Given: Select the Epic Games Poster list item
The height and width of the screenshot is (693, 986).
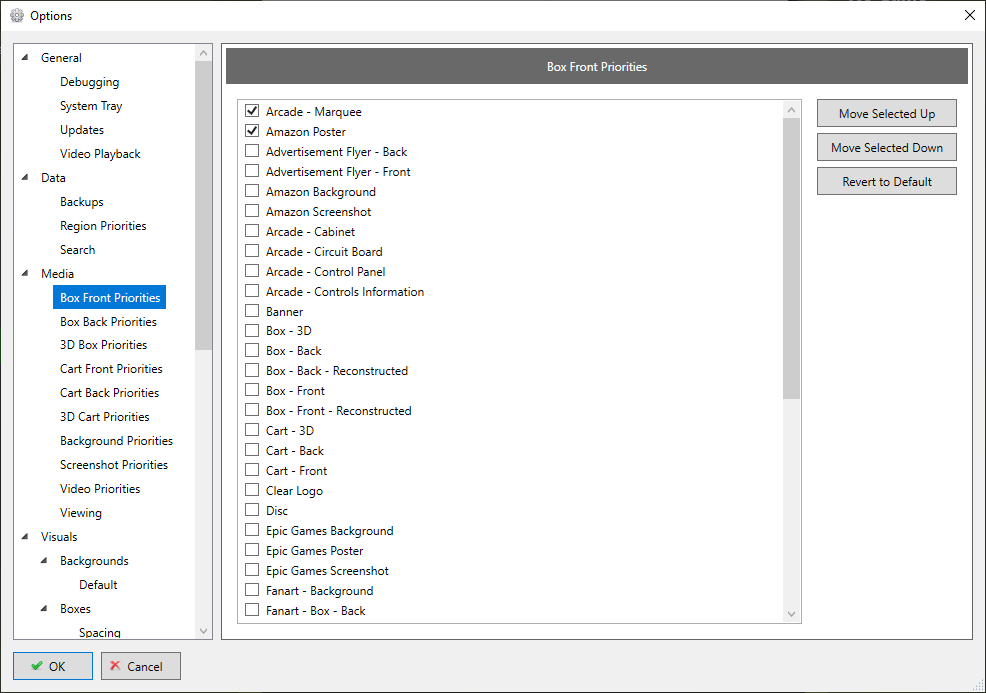Looking at the screenshot, I should tap(314, 551).
